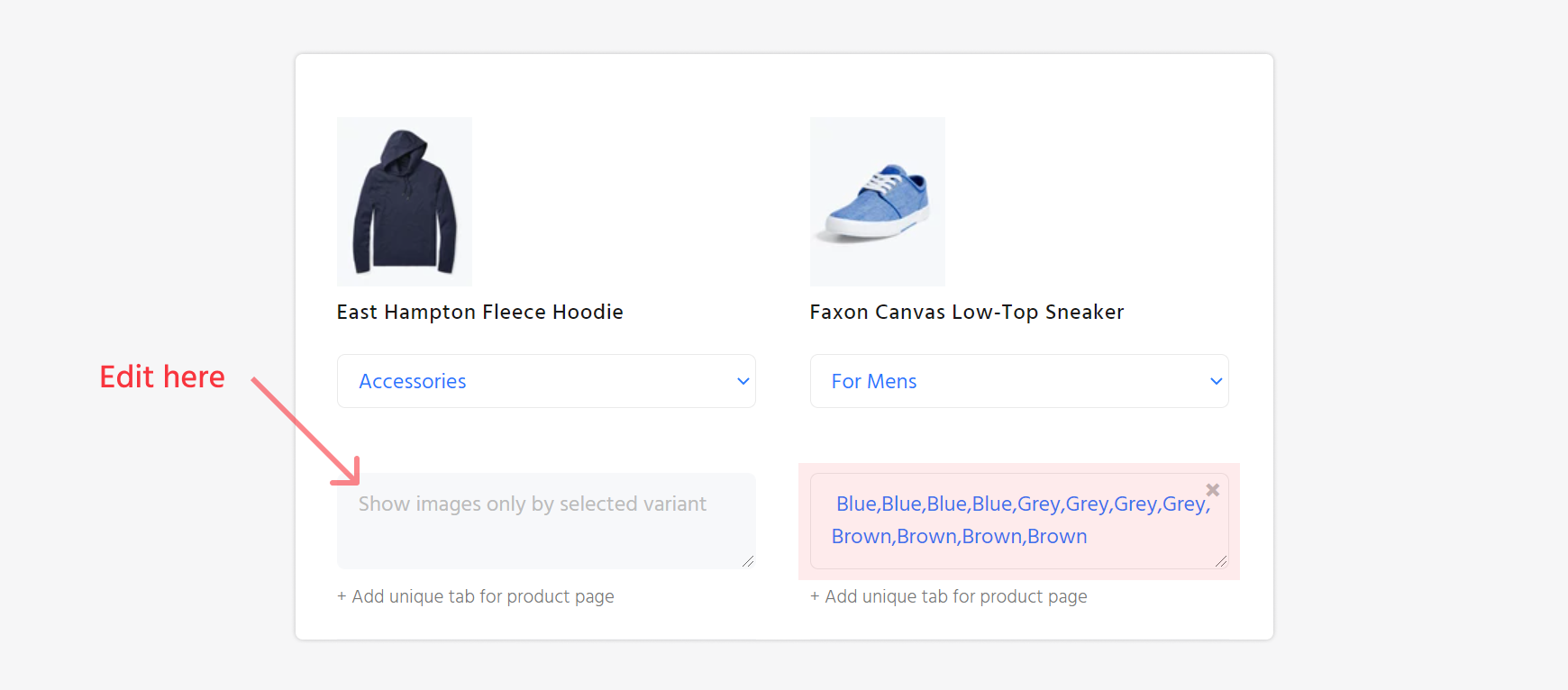Image resolution: width=1568 pixels, height=690 pixels.
Task: Click the plus icon beside hoodie's unique tab link
Action: [x=342, y=595]
